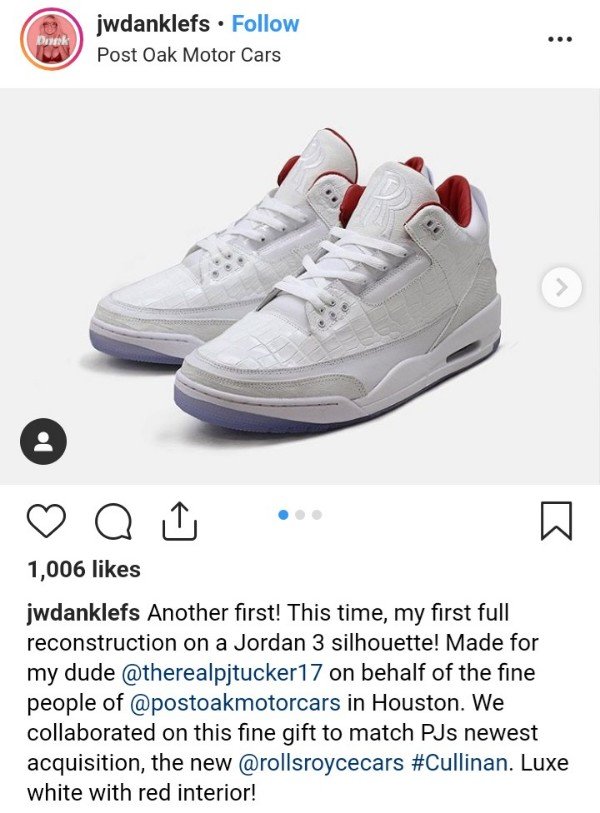Viewport: 600px width, 813px height.
Task: Open the #Cullinan hashtag
Action: pos(459,763)
